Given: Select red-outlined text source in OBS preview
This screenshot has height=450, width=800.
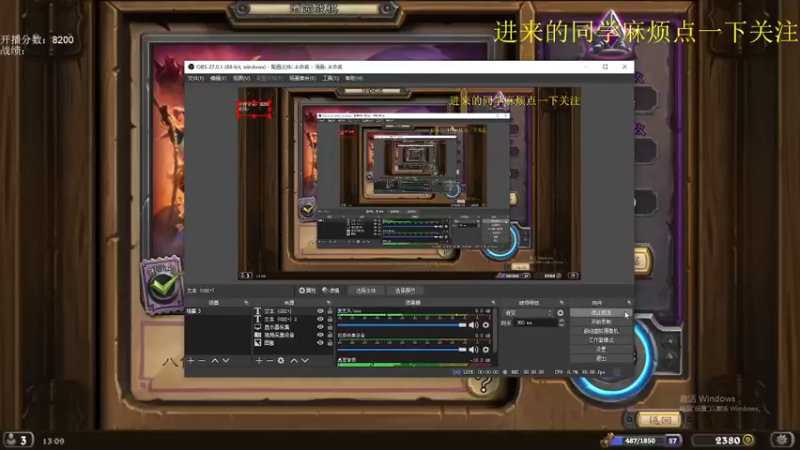Looking at the screenshot, I should click(254, 108).
